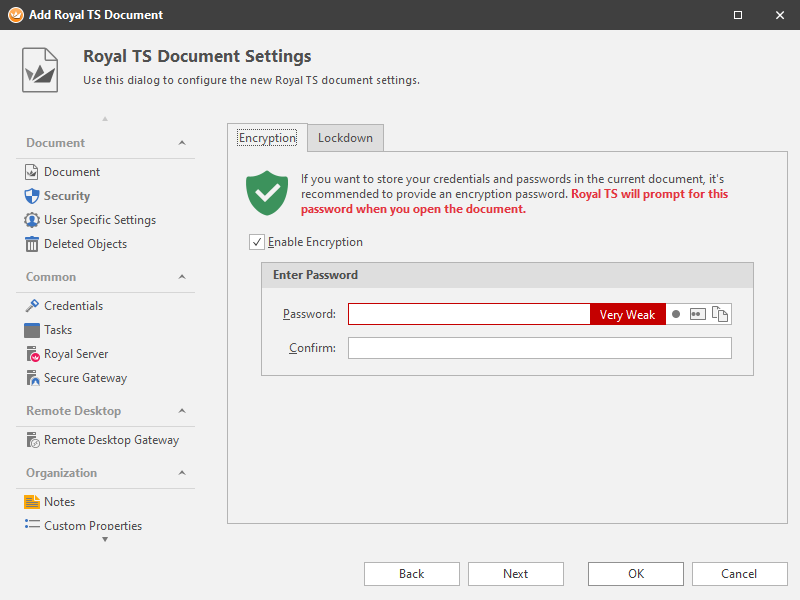Click the Custom Properties list icon
The height and width of the screenshot is (600, 800).
tap(32, 524)
